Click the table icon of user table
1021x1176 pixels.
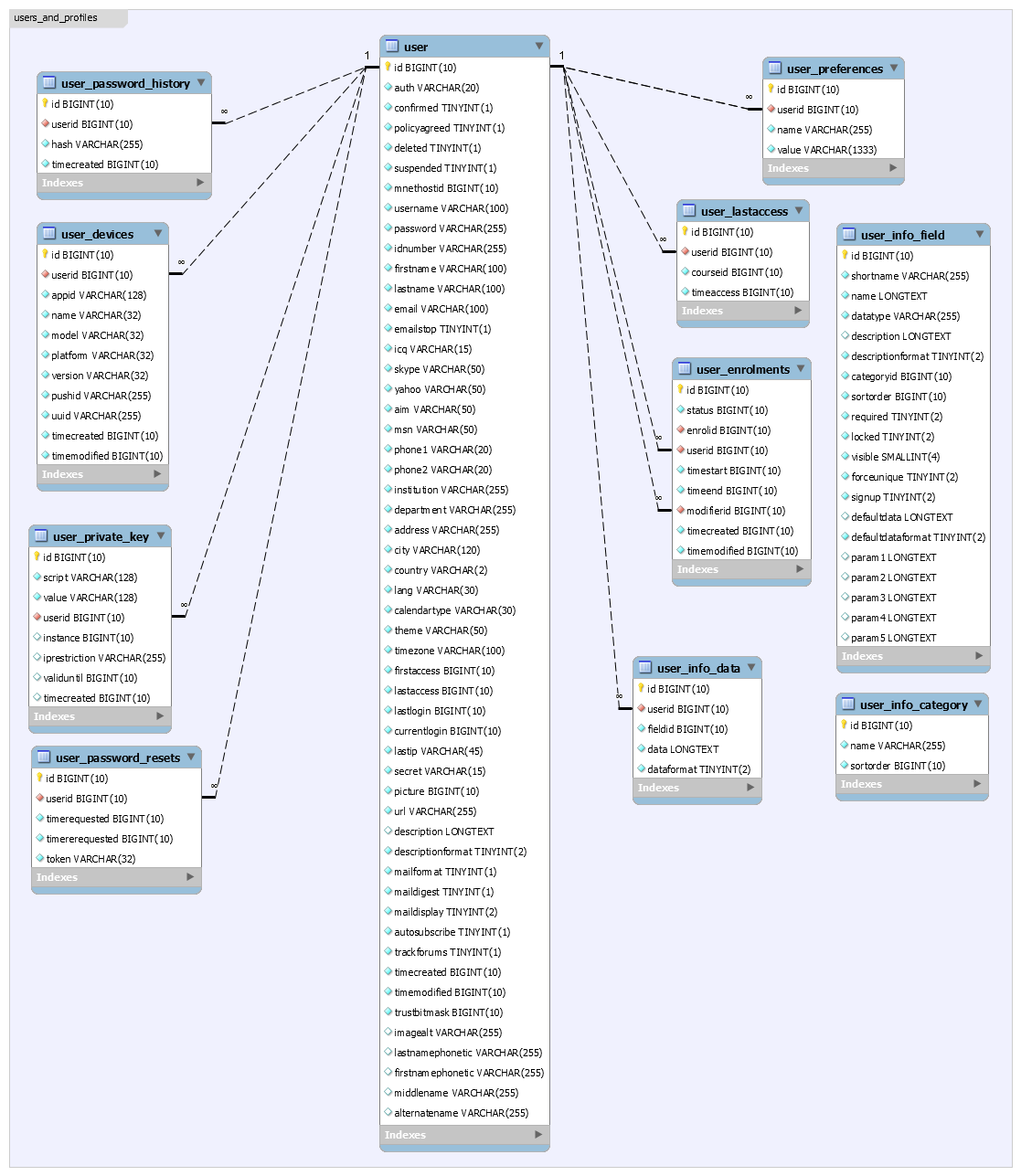point(392,47)
